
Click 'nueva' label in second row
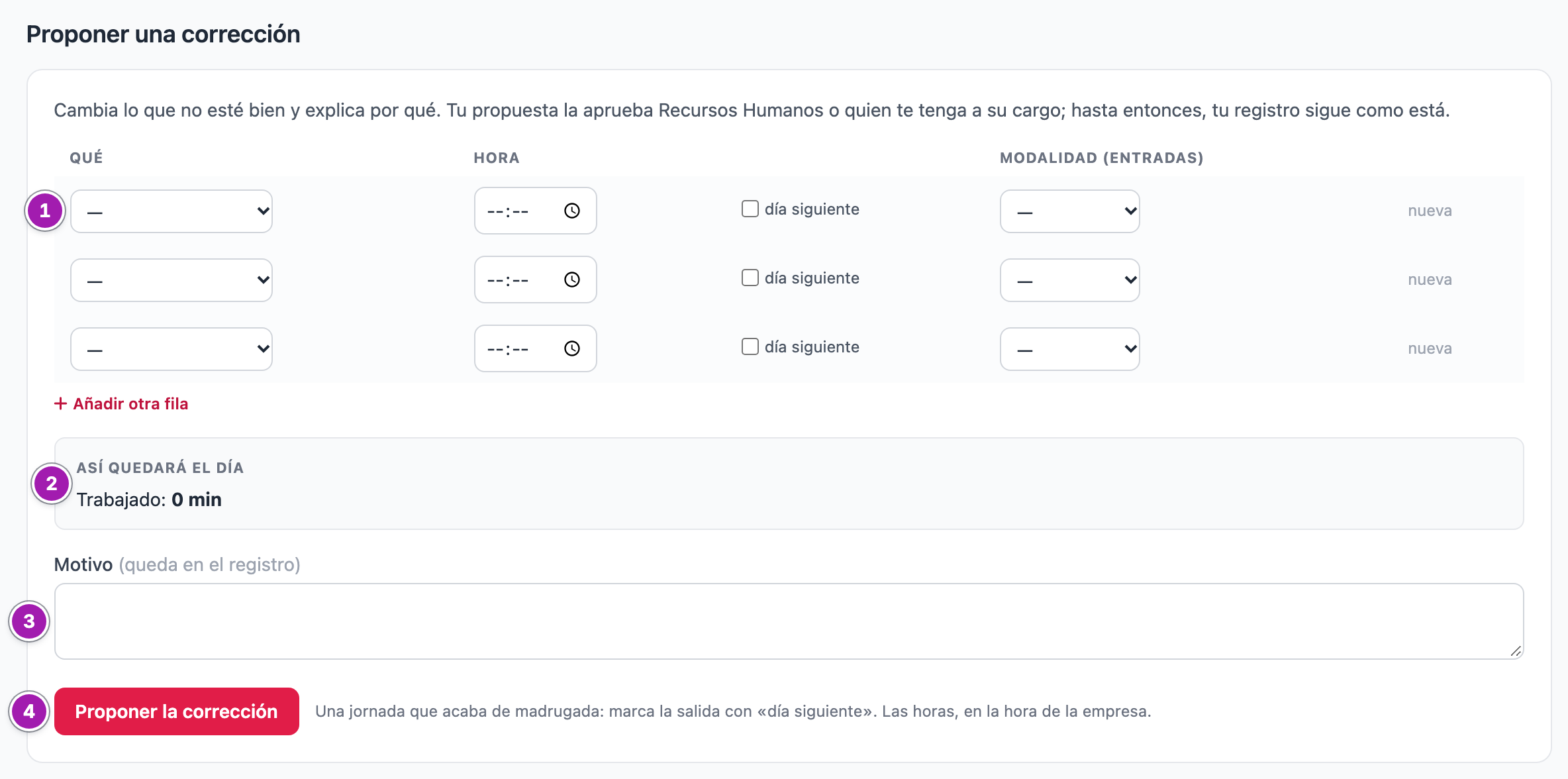point(1430,280)
